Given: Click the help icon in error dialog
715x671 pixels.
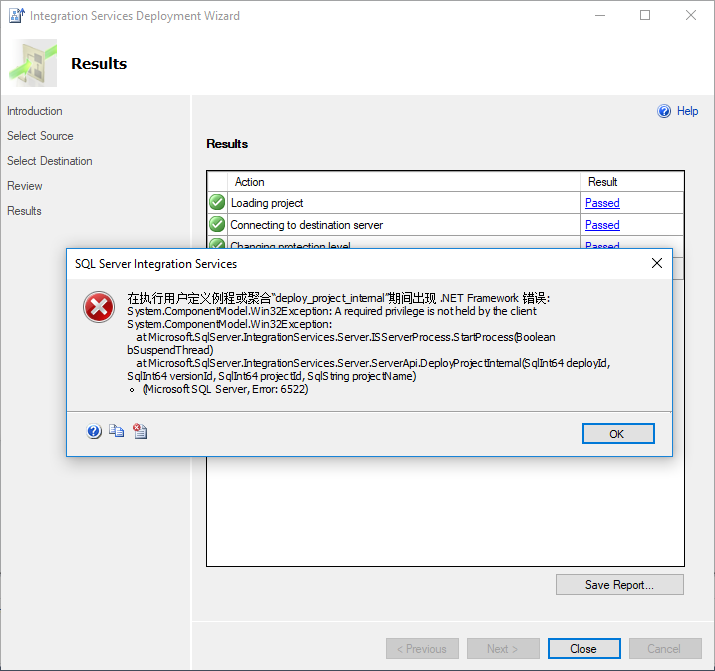Looking at the screenshot, I should pos(94,431).
